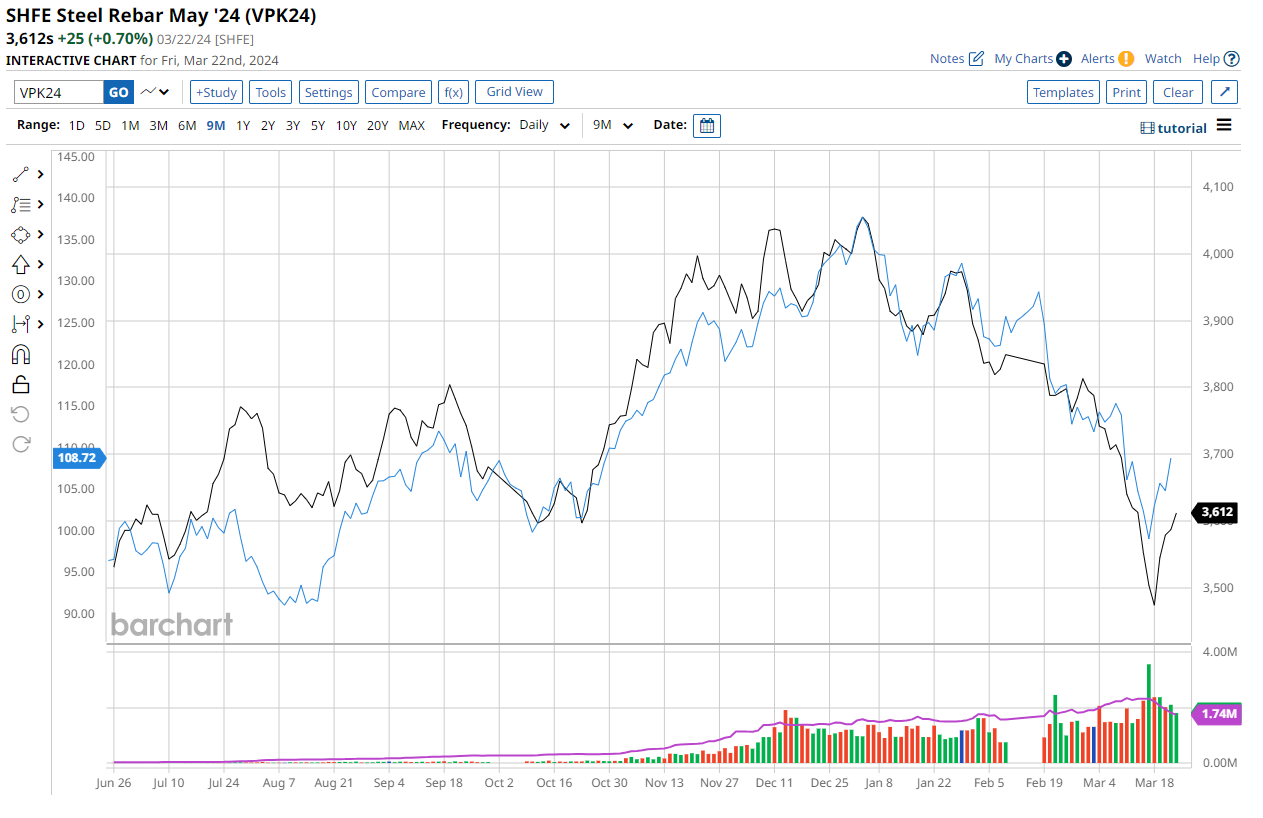Open chart Settings
The width and height of the screenshot is (1263, 818).
coord(328,92)
